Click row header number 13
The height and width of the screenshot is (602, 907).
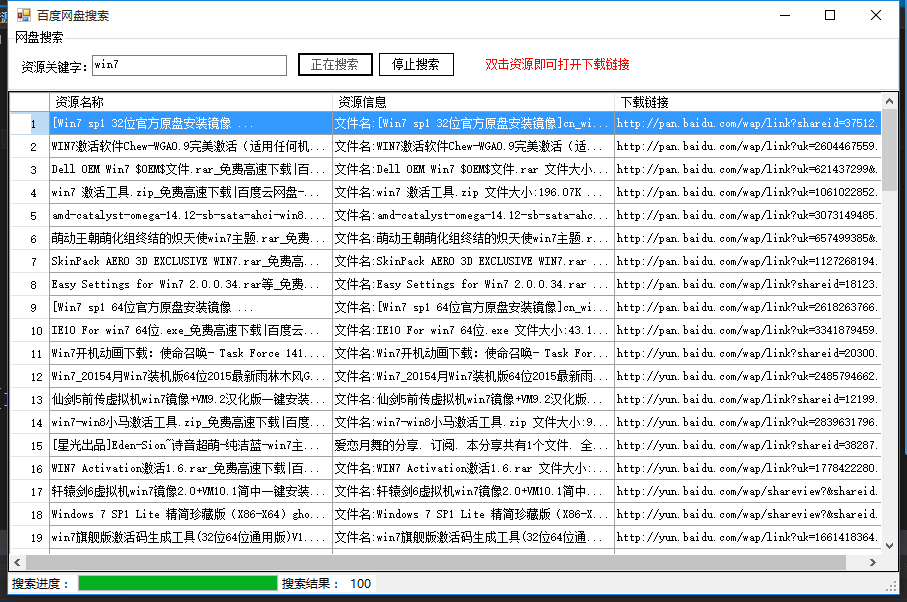pyautogui.click(x=30, y=399)
